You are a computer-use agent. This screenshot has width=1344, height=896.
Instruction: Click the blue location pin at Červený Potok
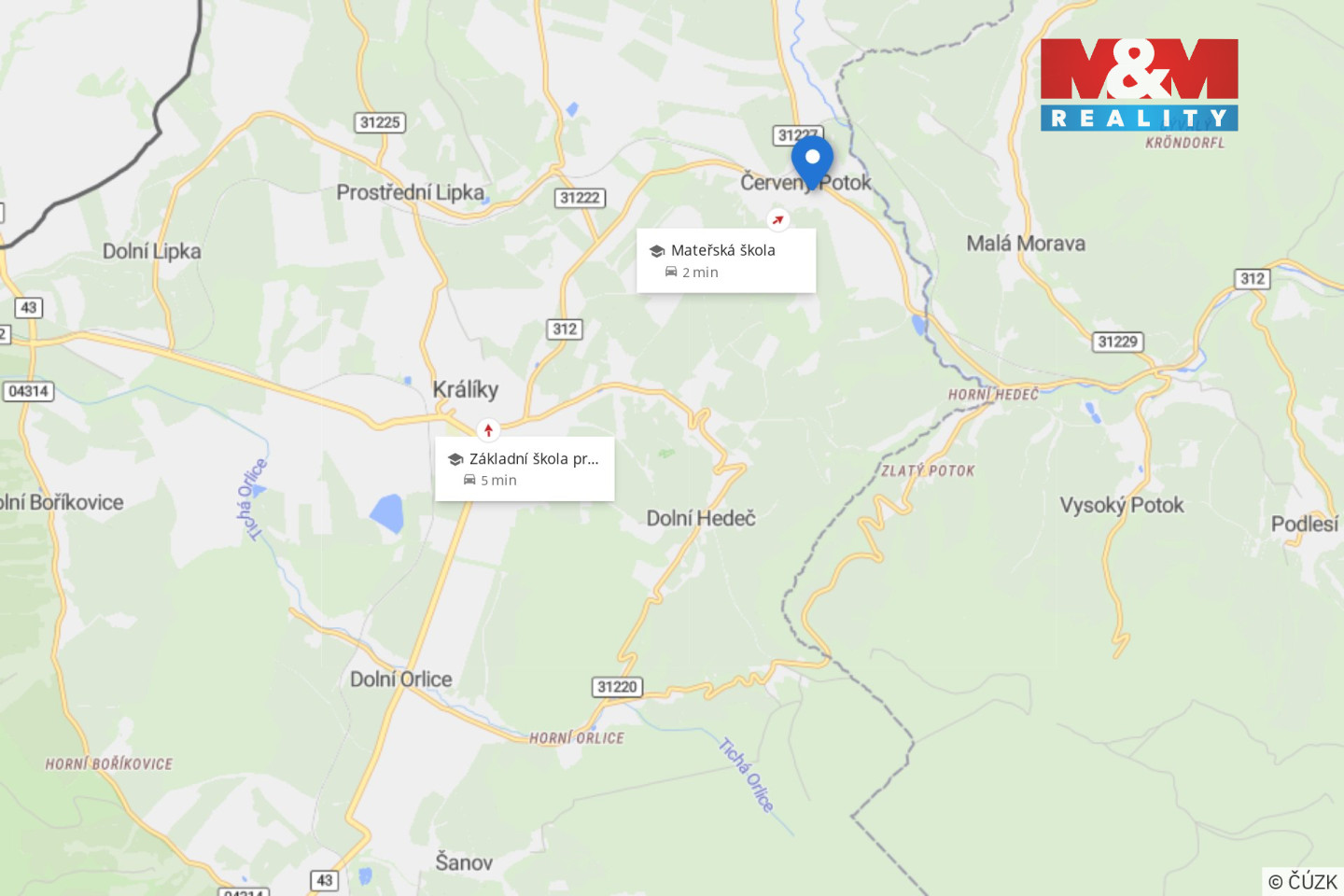click(x=812, y=161)
